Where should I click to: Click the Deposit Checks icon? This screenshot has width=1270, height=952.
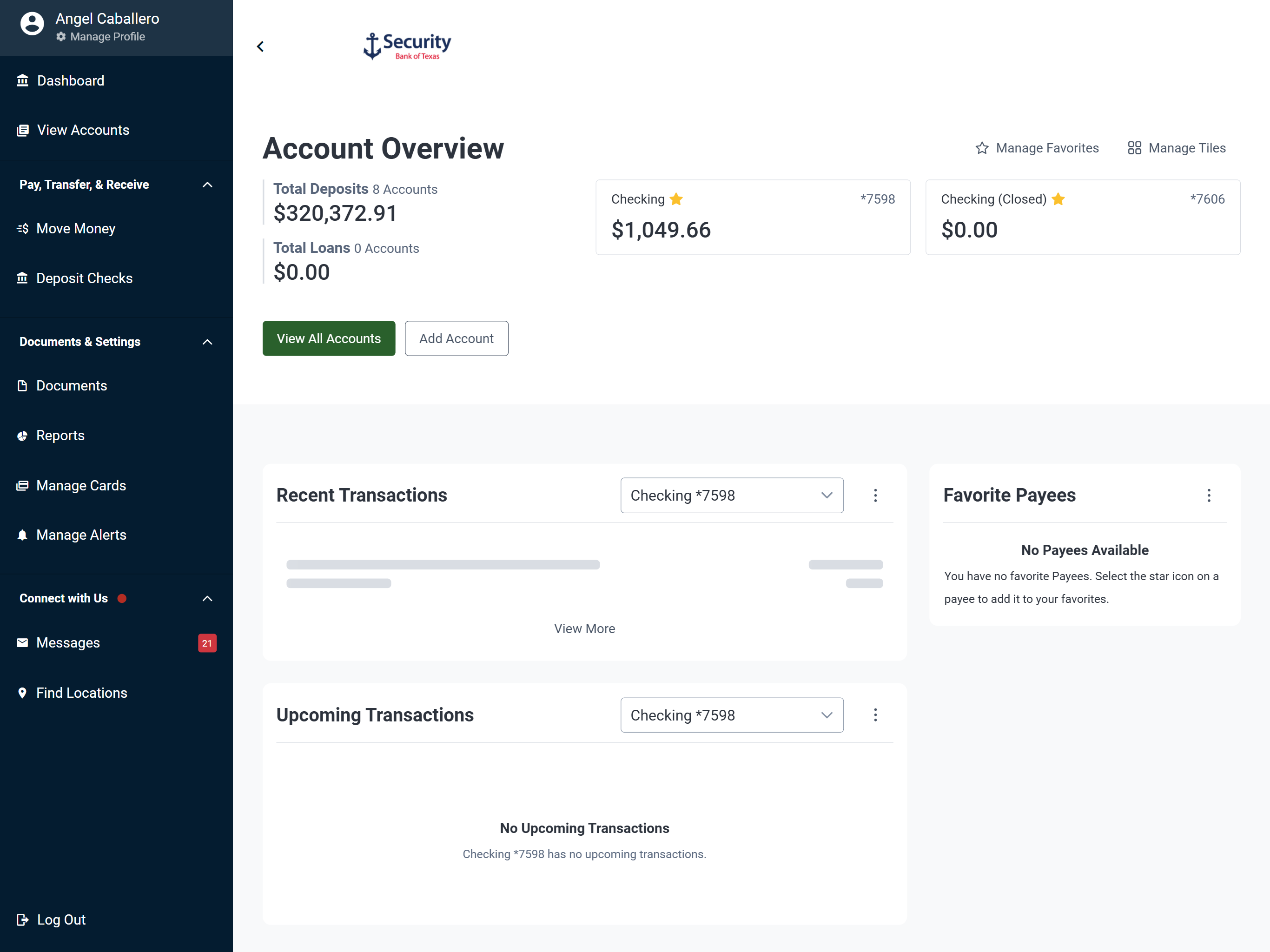(22, 278)
